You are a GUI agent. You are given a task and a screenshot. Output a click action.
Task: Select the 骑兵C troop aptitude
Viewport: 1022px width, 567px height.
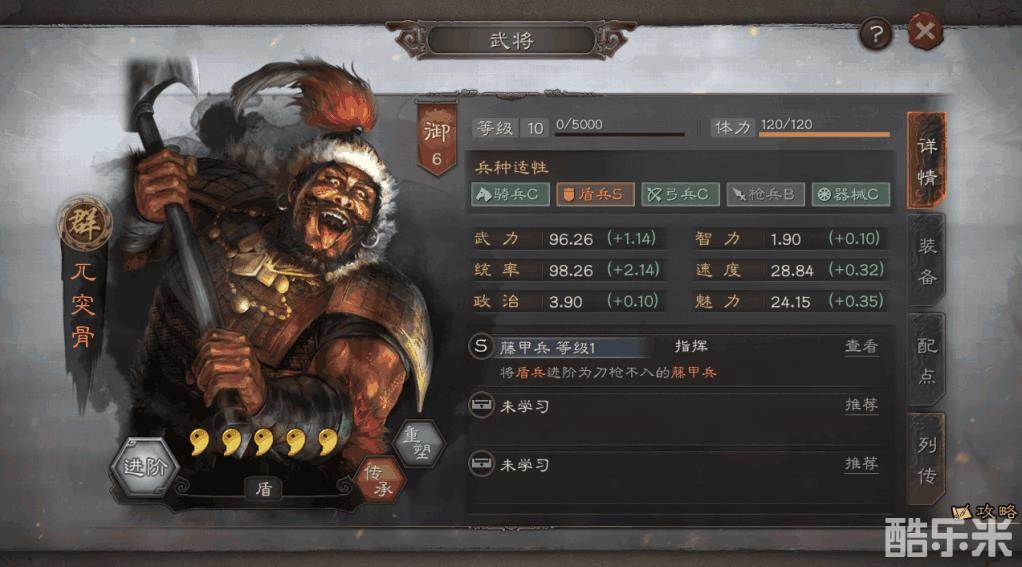tap(510, 194)
